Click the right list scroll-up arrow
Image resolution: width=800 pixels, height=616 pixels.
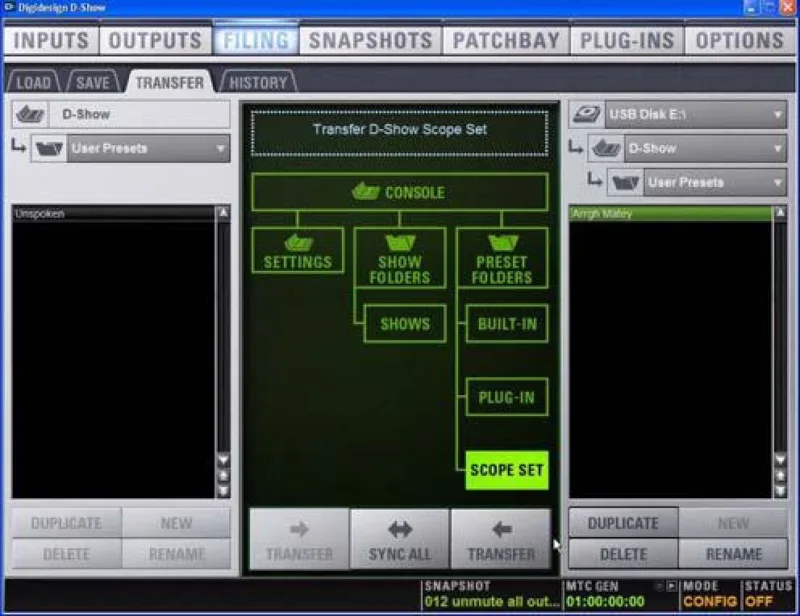click(780, 212)
